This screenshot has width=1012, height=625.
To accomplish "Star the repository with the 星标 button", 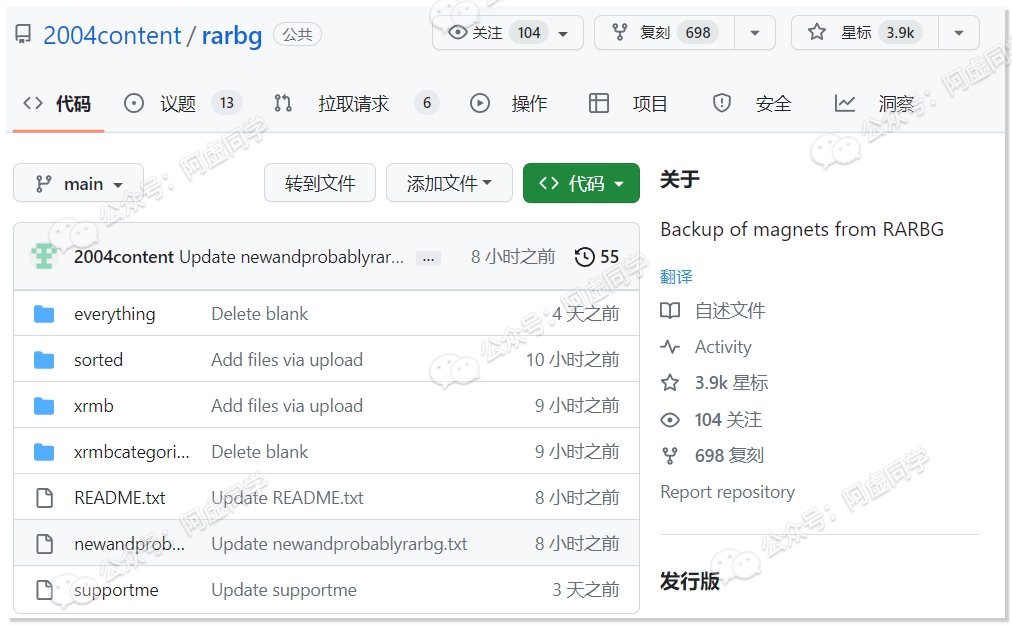I will [855, 32].
